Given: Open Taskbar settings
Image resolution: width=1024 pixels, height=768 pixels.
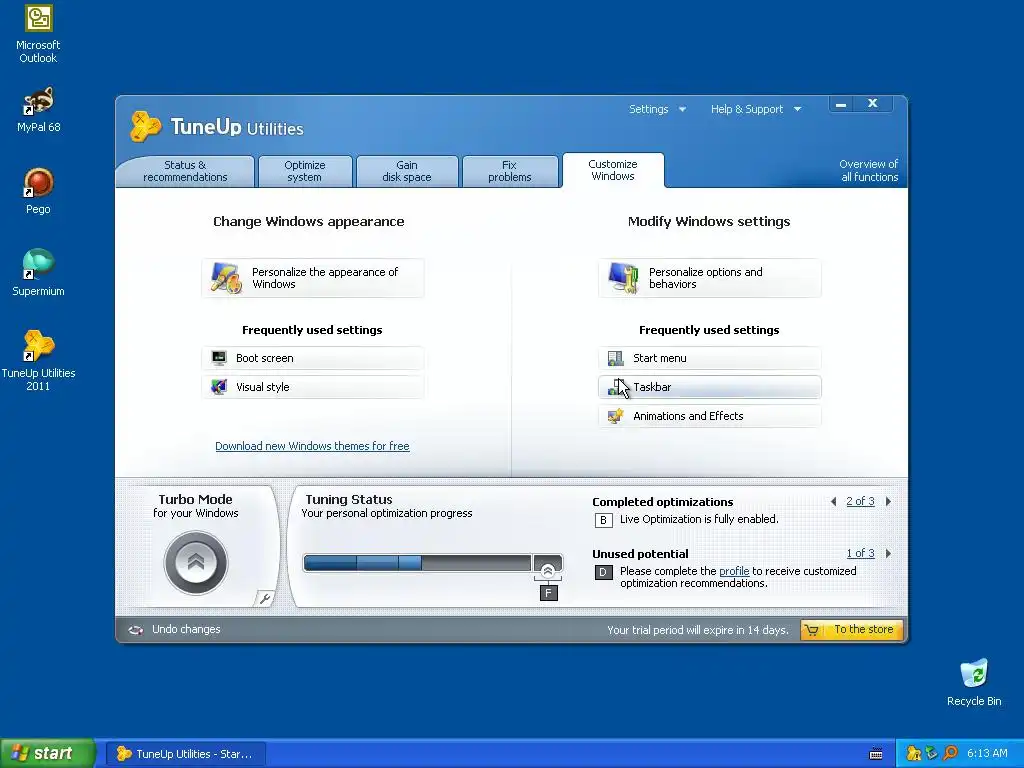Looking at the screenshot, I should click(x=710, y=387).
